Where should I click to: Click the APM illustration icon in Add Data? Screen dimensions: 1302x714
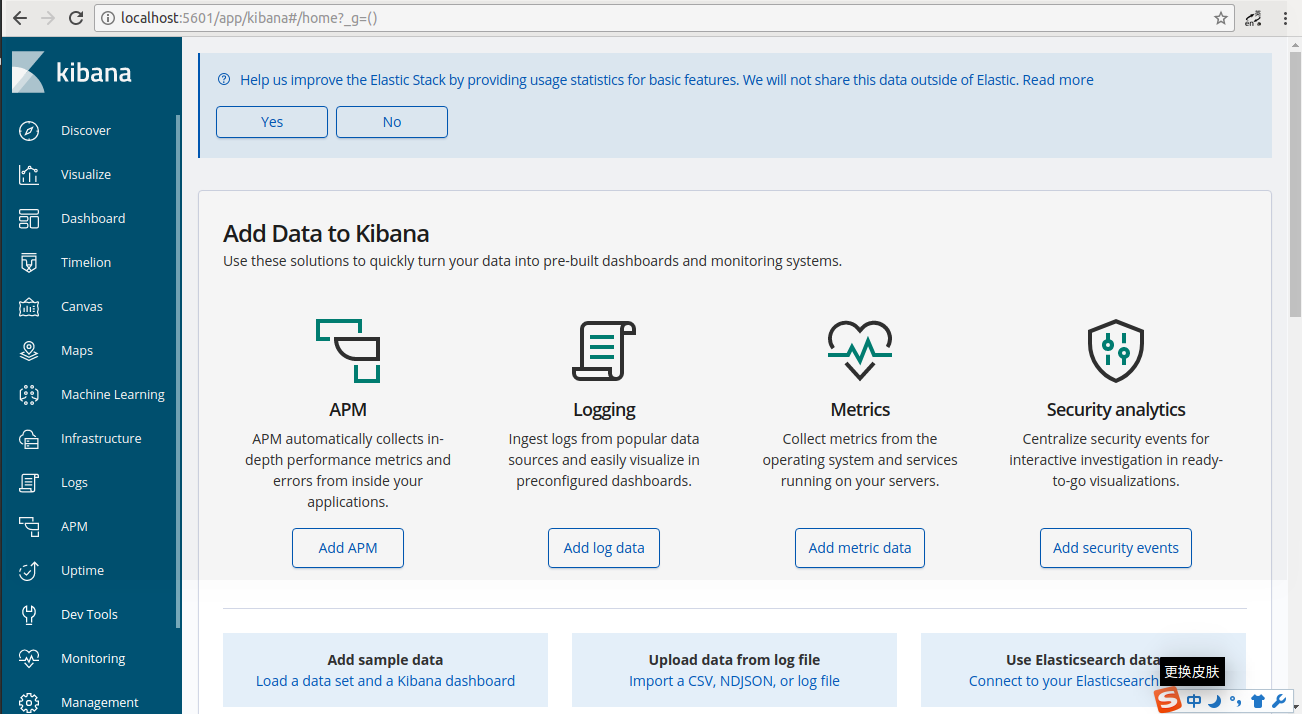(348, 350)
